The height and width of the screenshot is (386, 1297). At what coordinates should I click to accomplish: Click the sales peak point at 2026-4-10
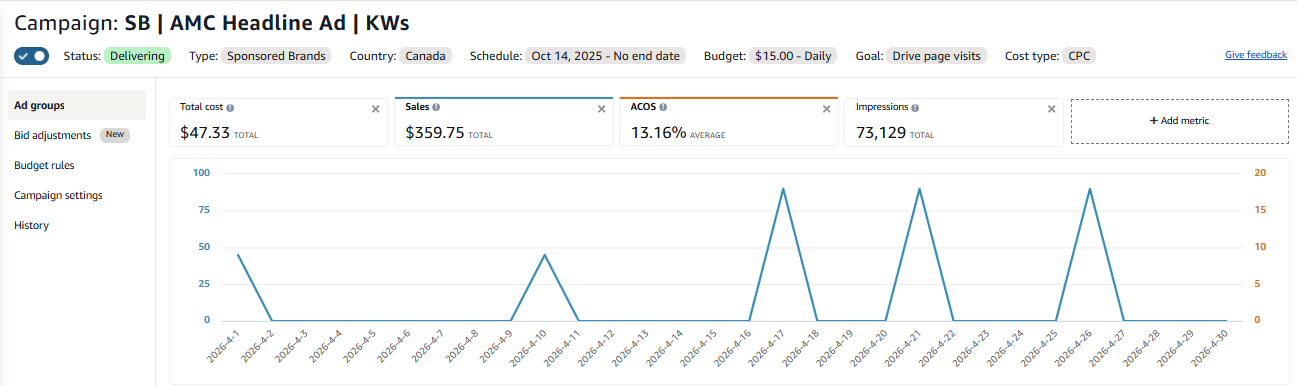pyautogui.click(x=544, y=255)
